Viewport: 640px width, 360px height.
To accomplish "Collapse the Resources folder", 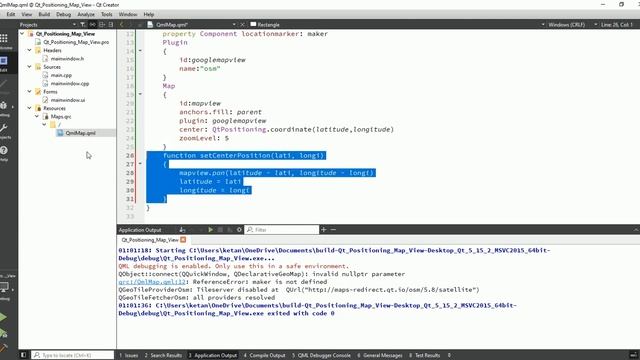I will pos(29,108).
